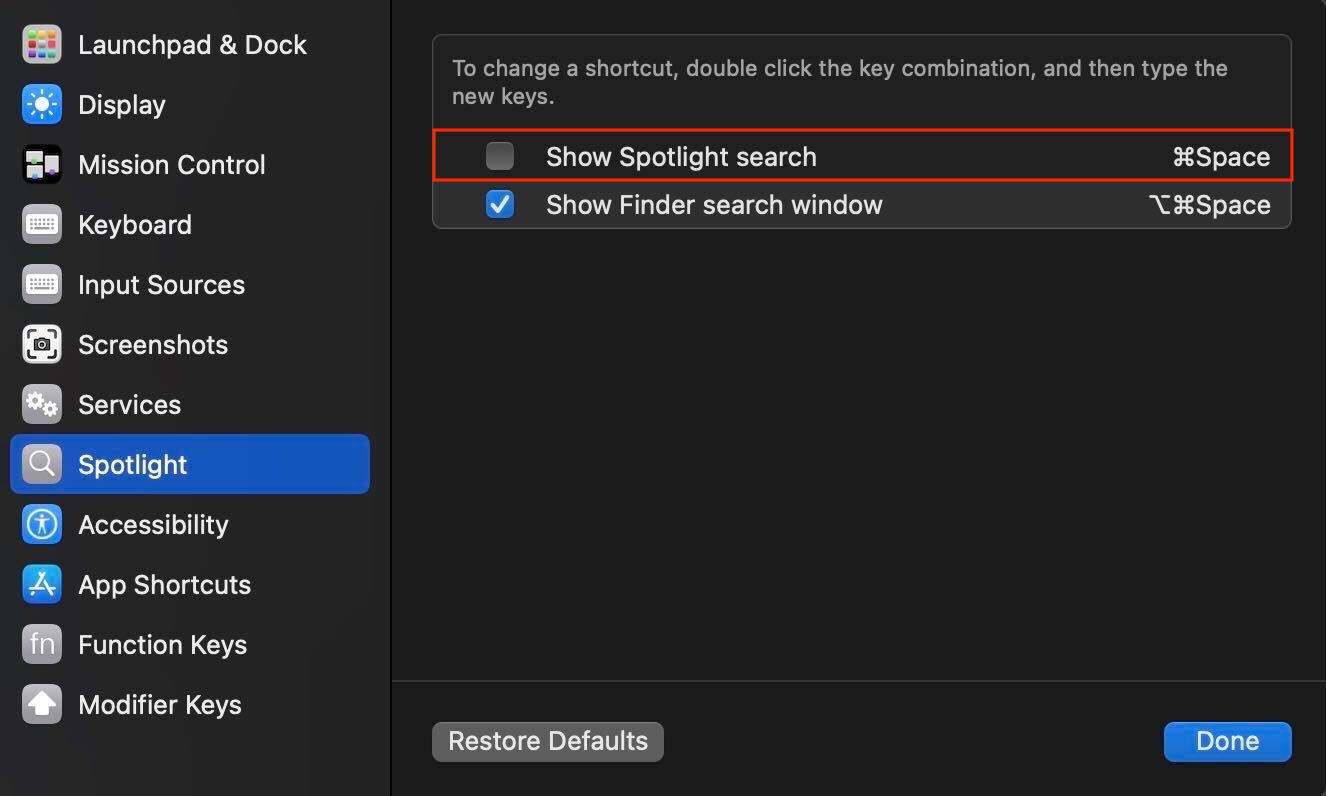Click the Display sun icon

42,105
